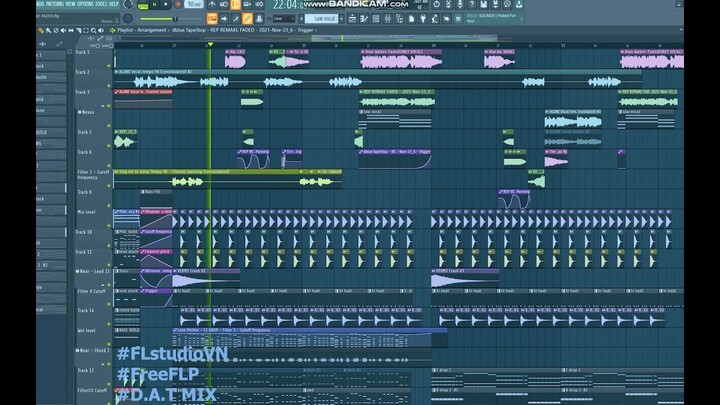The image size is (720, 405).
Task: Open the saw vocal pattern selector
Action: (321, 19)
